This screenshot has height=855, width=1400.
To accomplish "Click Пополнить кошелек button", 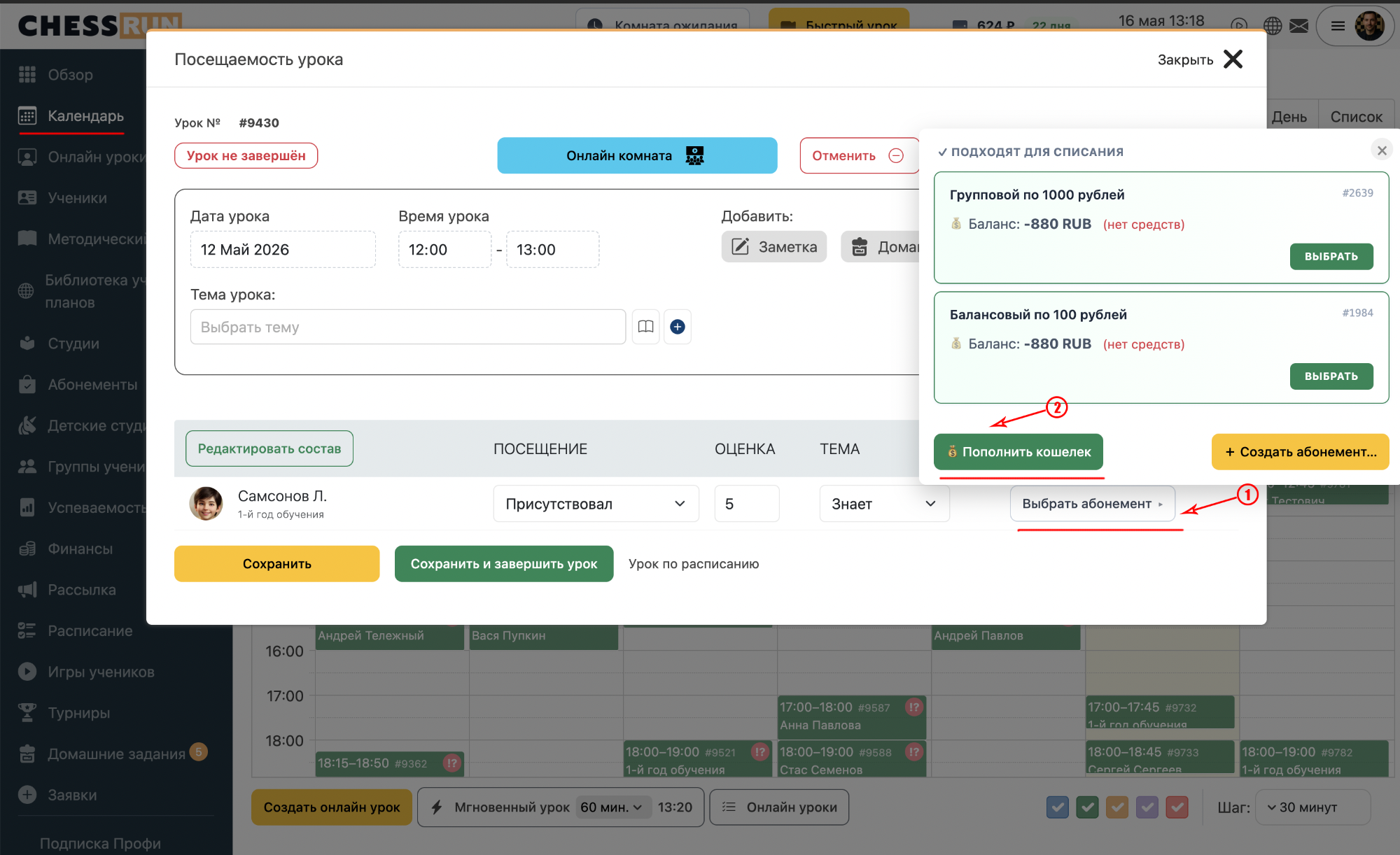I will (1018, 452).
